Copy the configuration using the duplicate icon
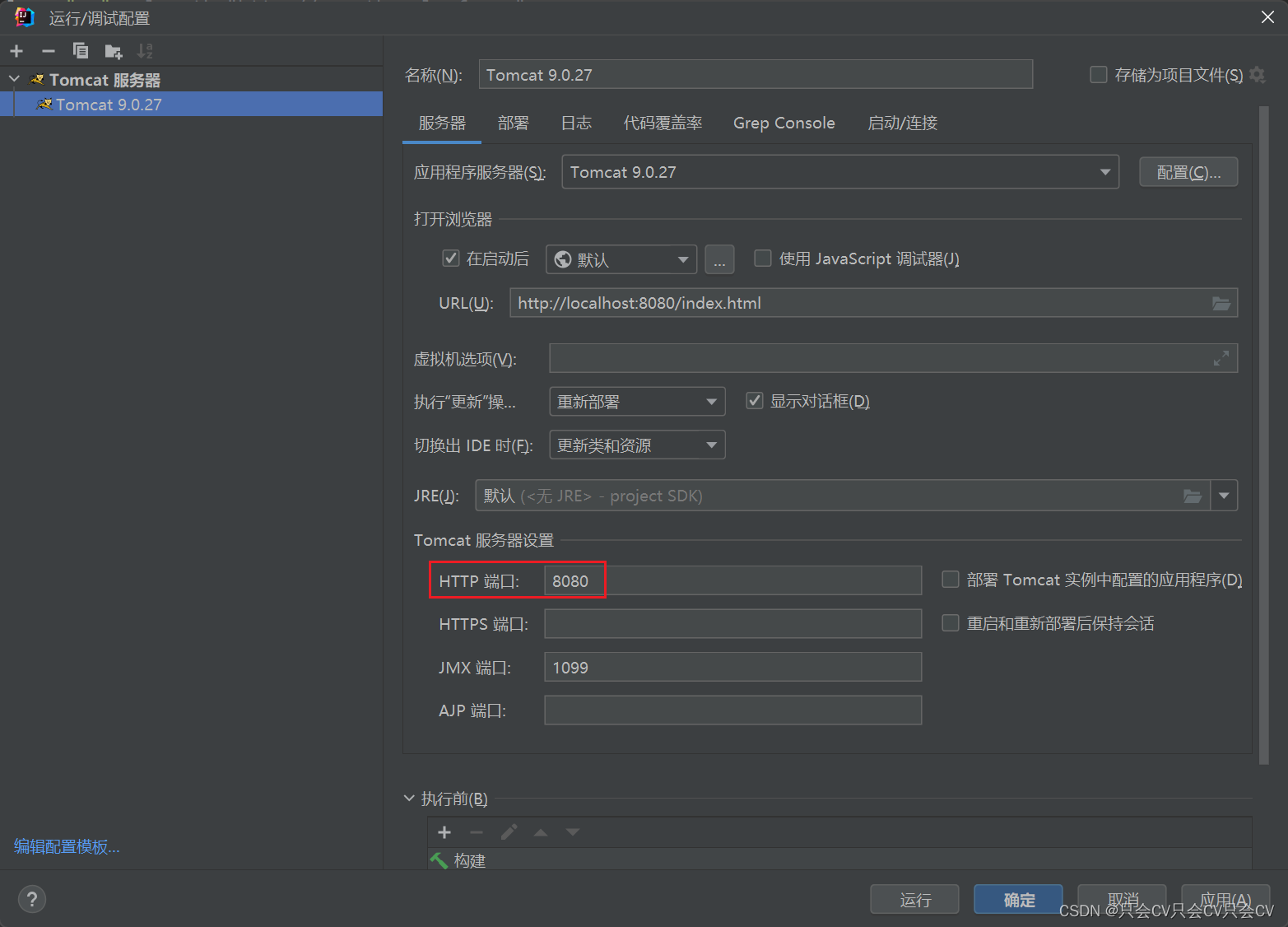The width and height of the screenshot is (1288, 927). pos(81,51)
